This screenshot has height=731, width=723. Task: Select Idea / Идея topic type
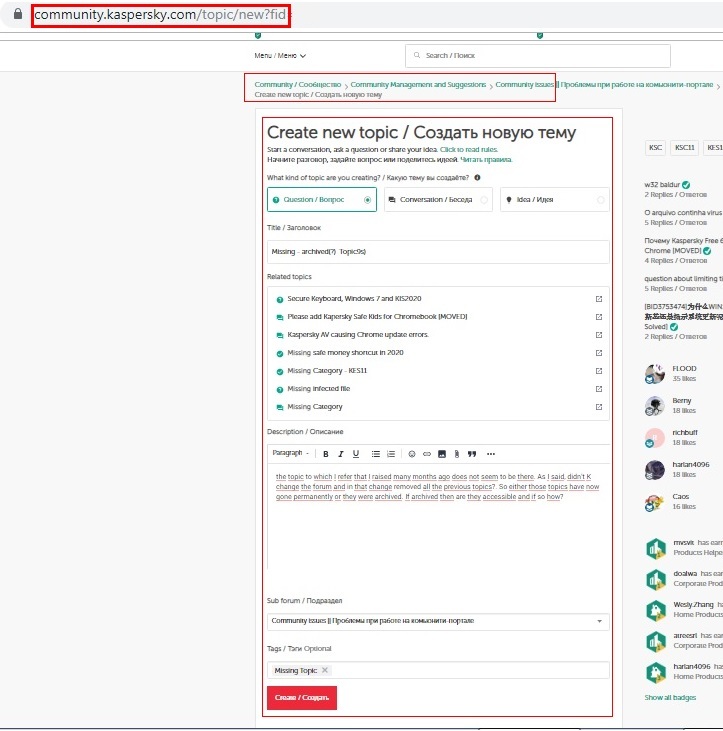[x=555, y=200]
